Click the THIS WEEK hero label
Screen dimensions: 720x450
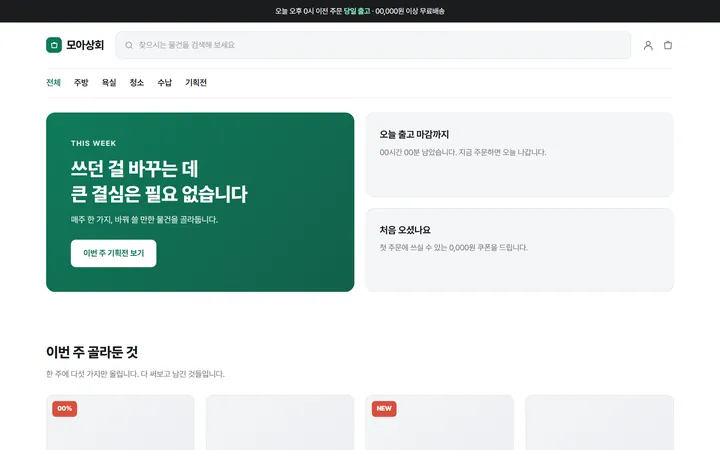tap(93, 143)
